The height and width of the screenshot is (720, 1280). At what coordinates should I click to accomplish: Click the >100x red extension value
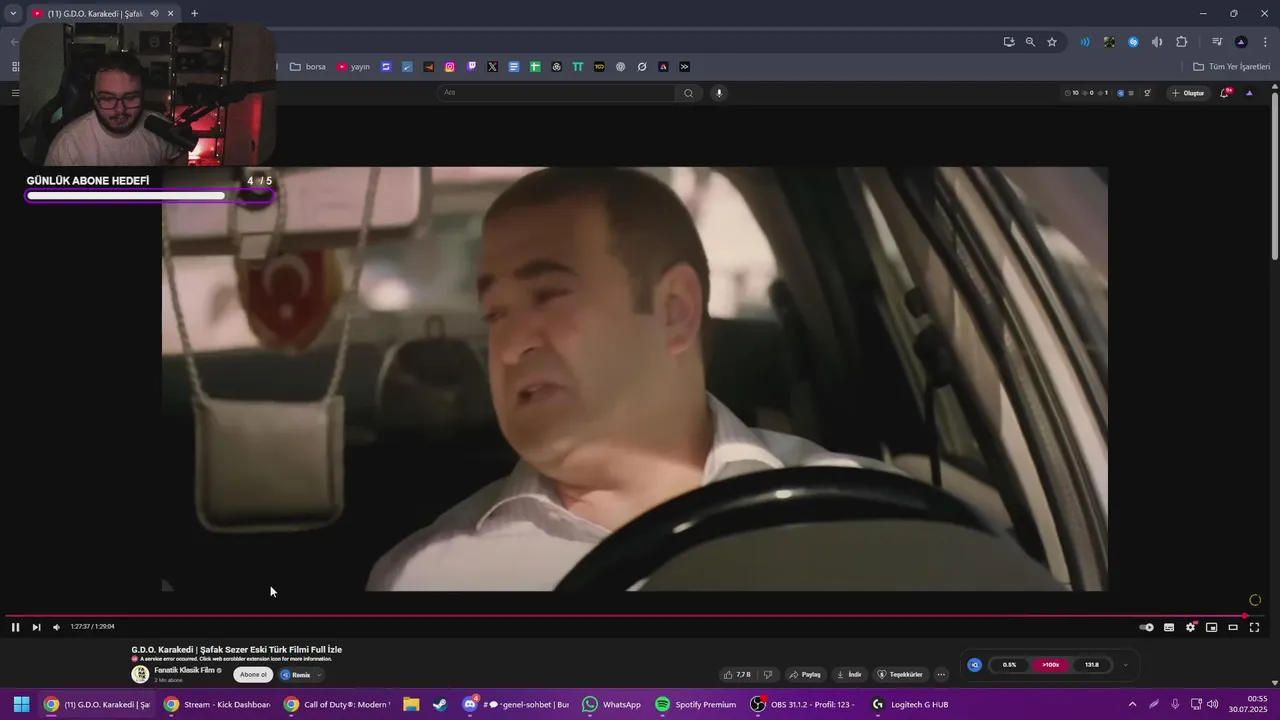pos(1050,665)
